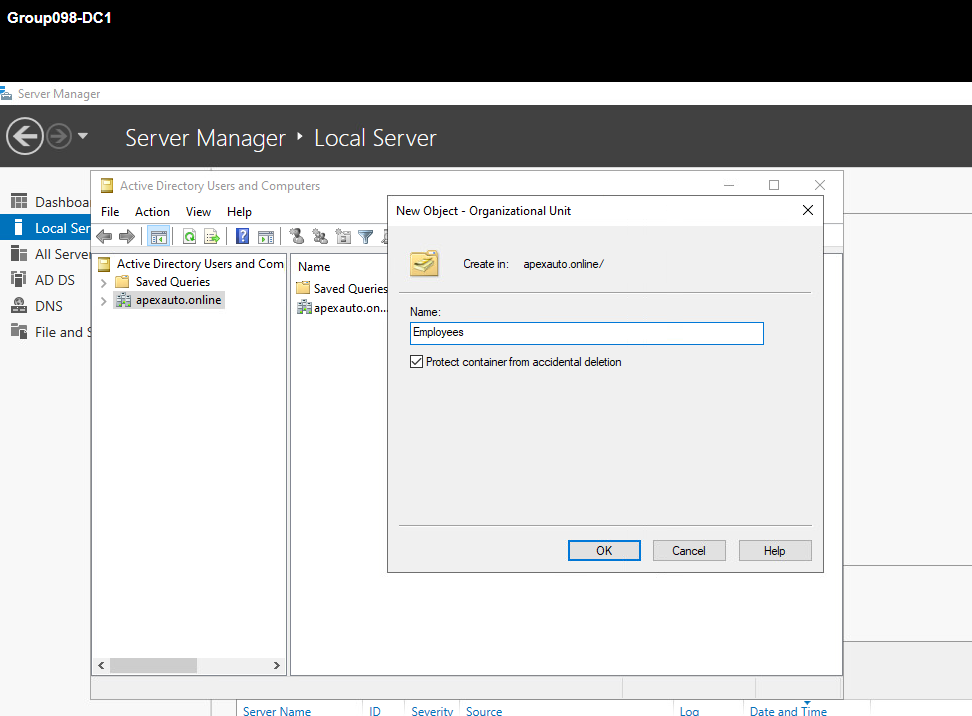Toggle Show/Hide Console Tree toolbar icon
The image size is (972, 716).
coord(159,236)
